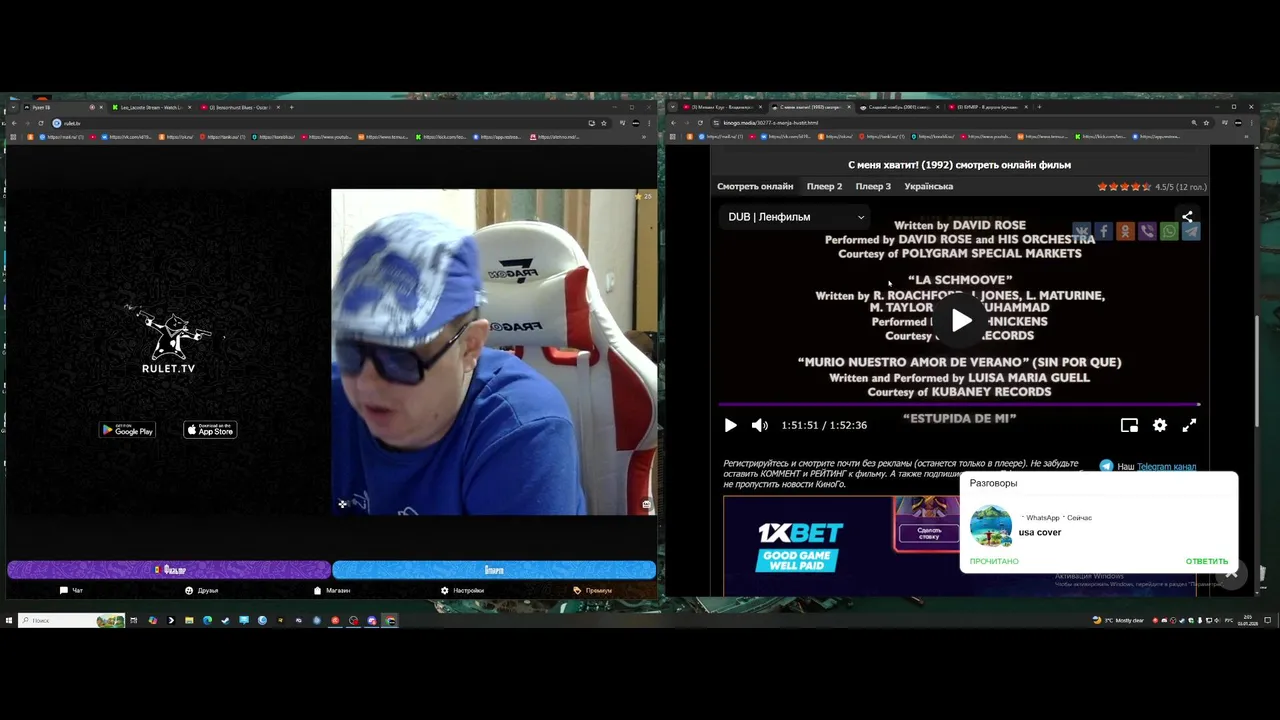Mute the video player volume icon
This screenshot has width=1280, height=720.
pyautogui.click(x=760, y=425)
